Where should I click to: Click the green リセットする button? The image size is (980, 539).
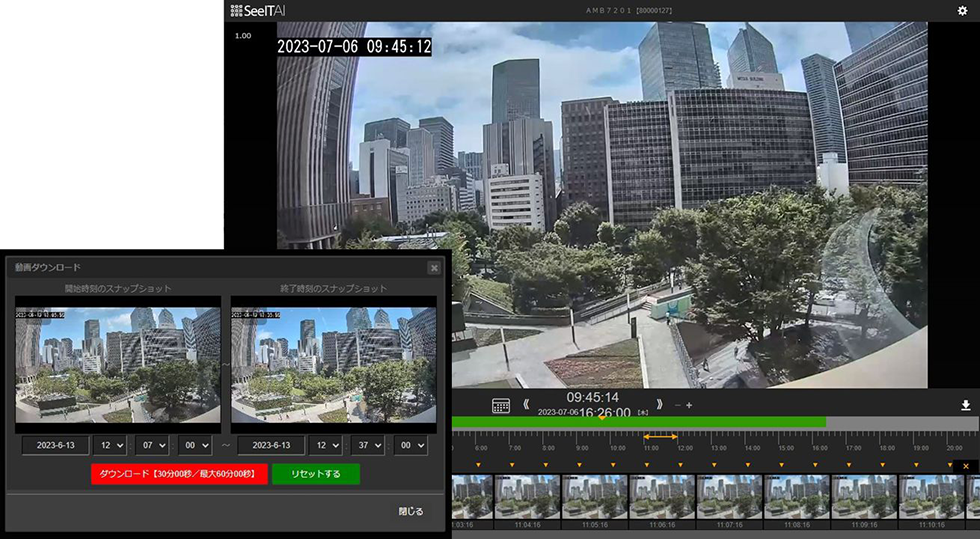[x=315, y=474]
